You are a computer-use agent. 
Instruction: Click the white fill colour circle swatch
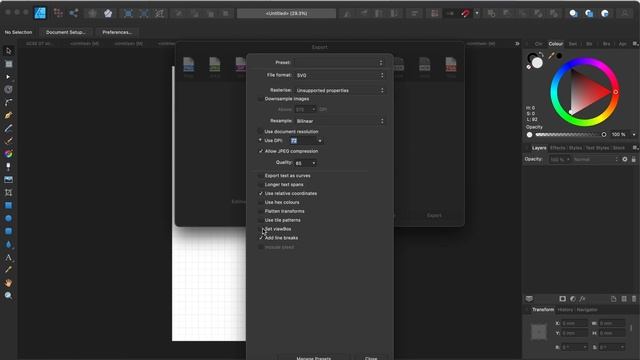538,63
